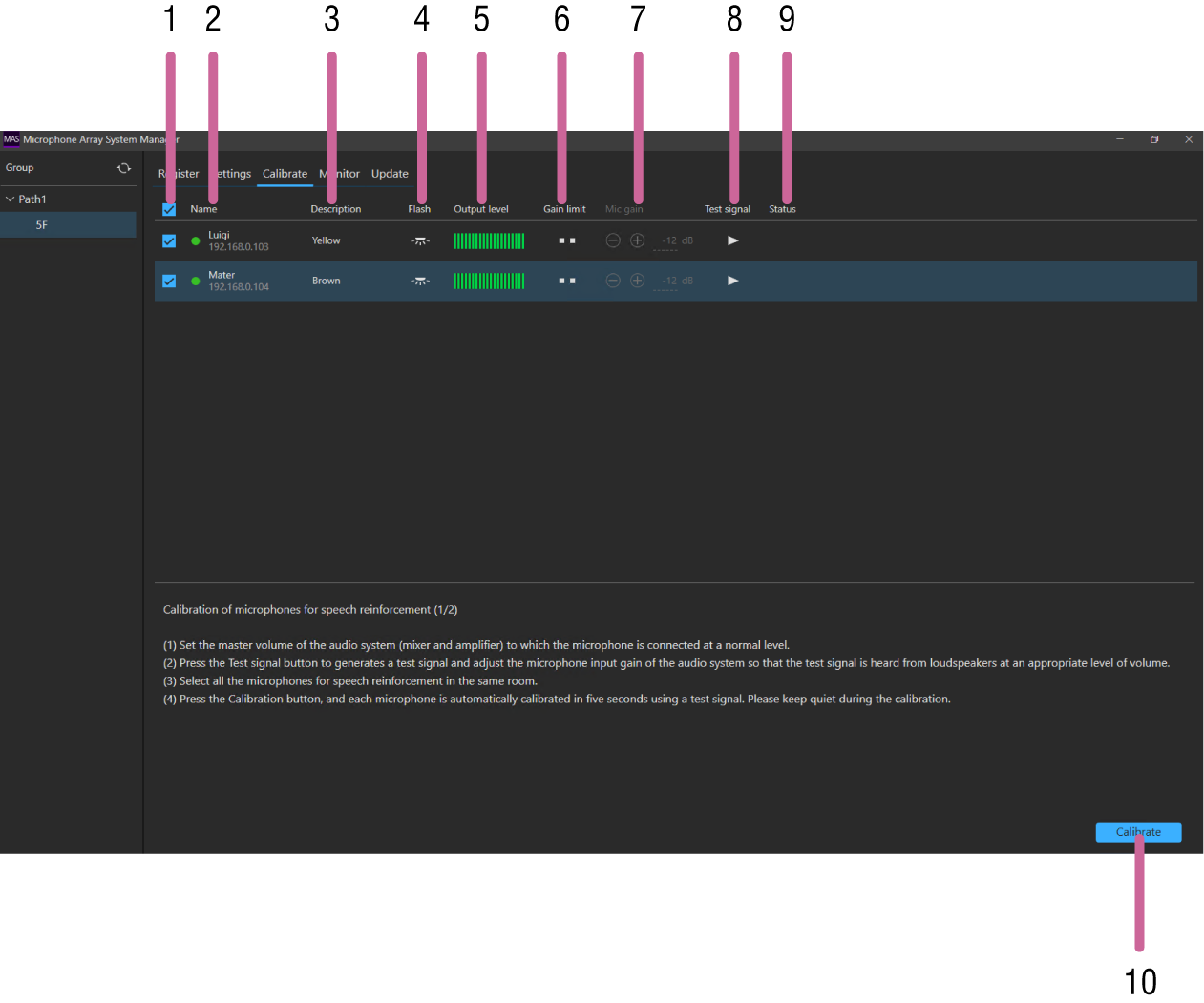This screenshot has height=1003, width=1204.
Task: Click the Gain limit indicator for Luigi
Action: pos(567,240)
